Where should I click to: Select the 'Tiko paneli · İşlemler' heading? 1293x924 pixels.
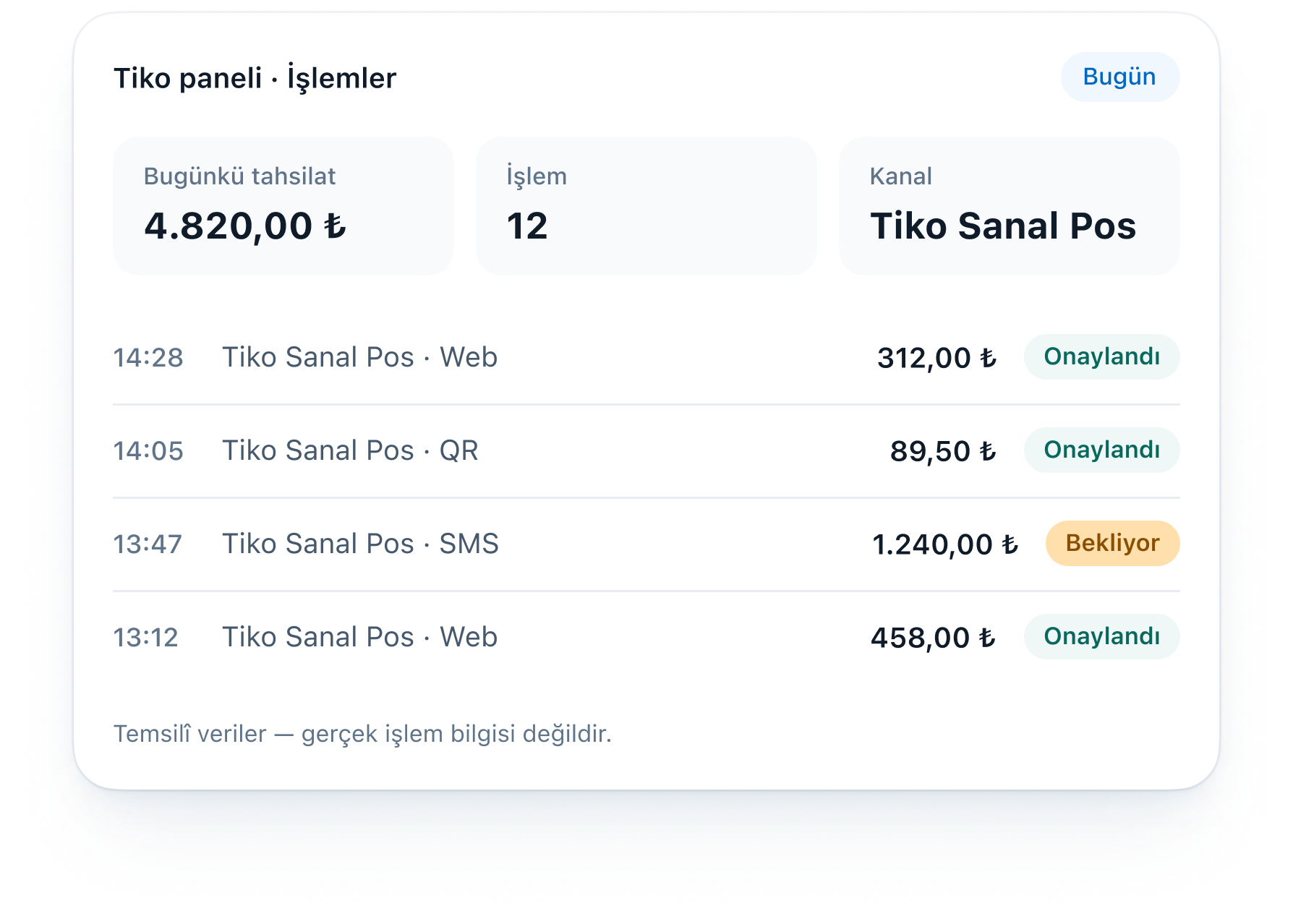point(255,78)
